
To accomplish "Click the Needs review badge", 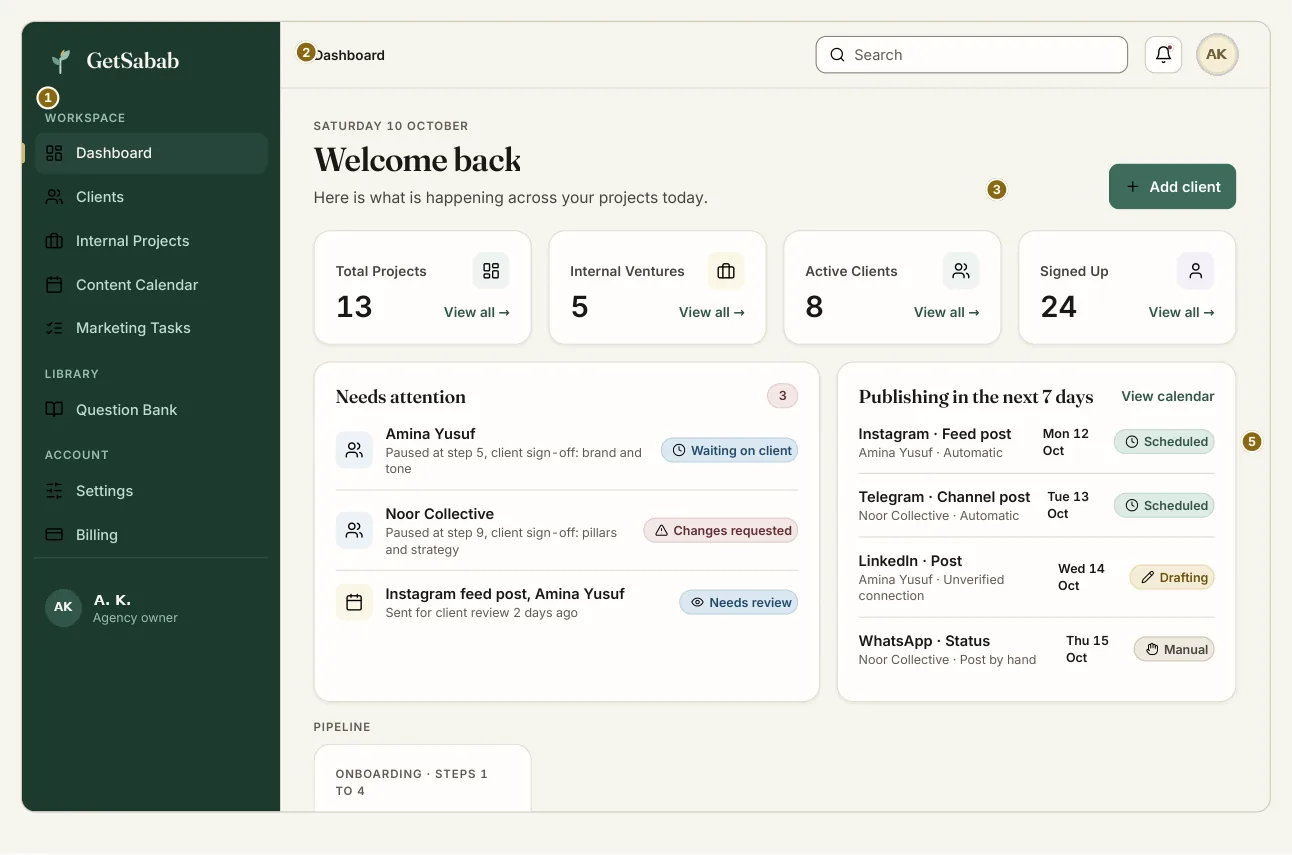I will click(739, 602).
